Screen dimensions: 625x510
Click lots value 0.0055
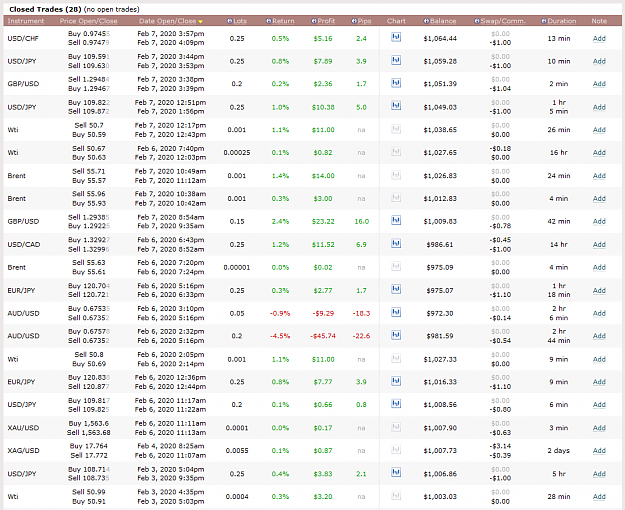click(x=237, y=451)
